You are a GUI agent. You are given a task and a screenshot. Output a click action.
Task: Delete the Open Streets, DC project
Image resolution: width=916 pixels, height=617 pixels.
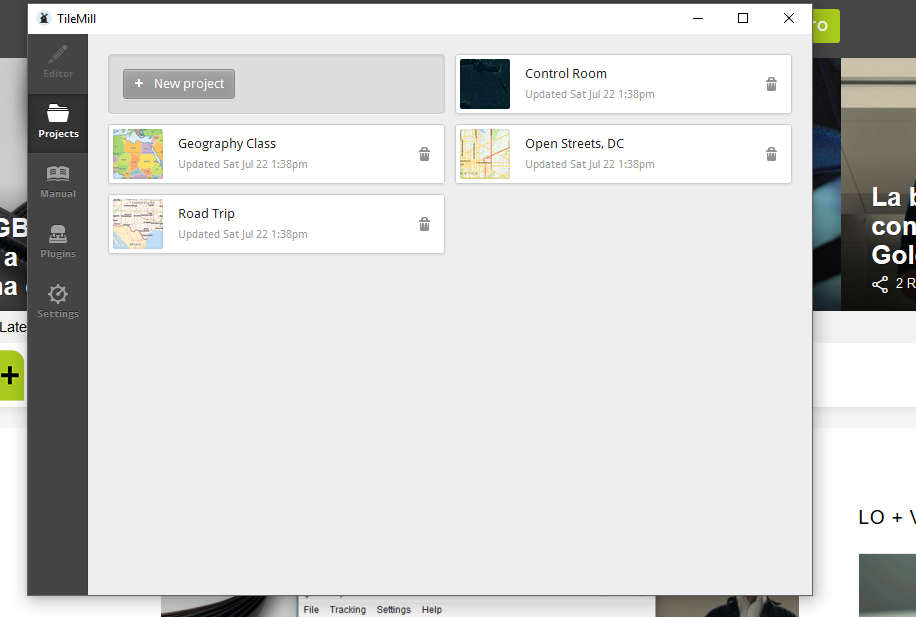[x=771, y=154]
